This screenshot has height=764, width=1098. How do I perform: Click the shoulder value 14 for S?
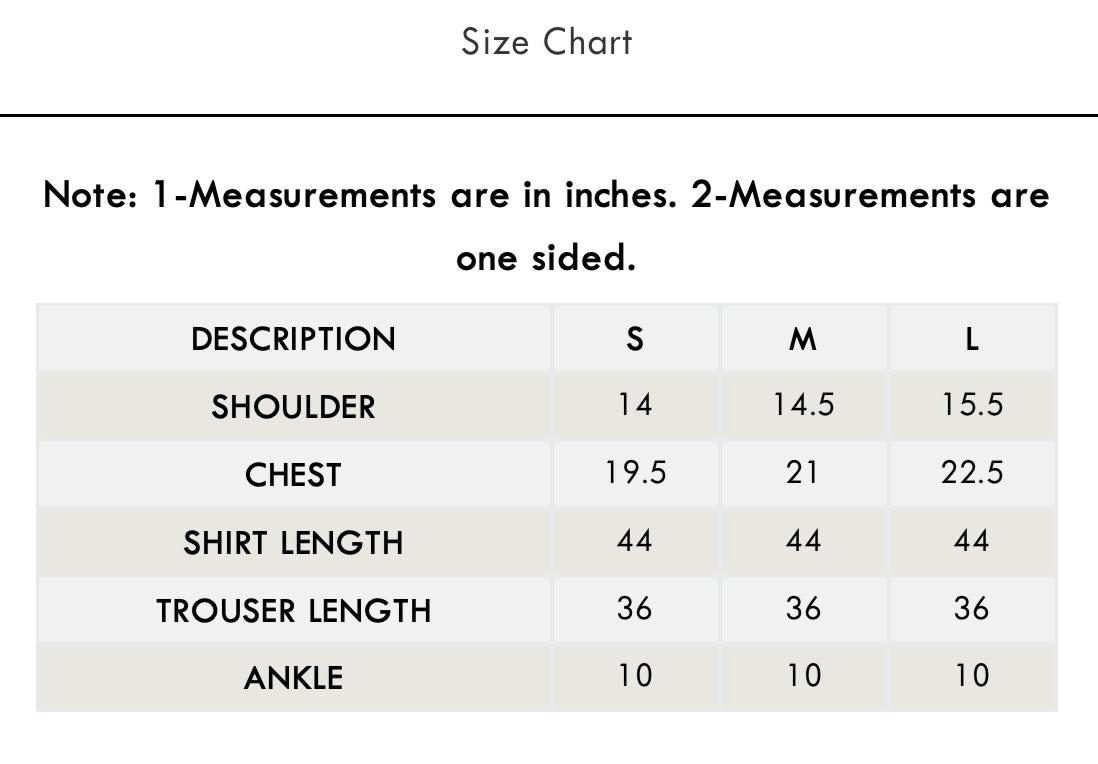tap(635, 404)
